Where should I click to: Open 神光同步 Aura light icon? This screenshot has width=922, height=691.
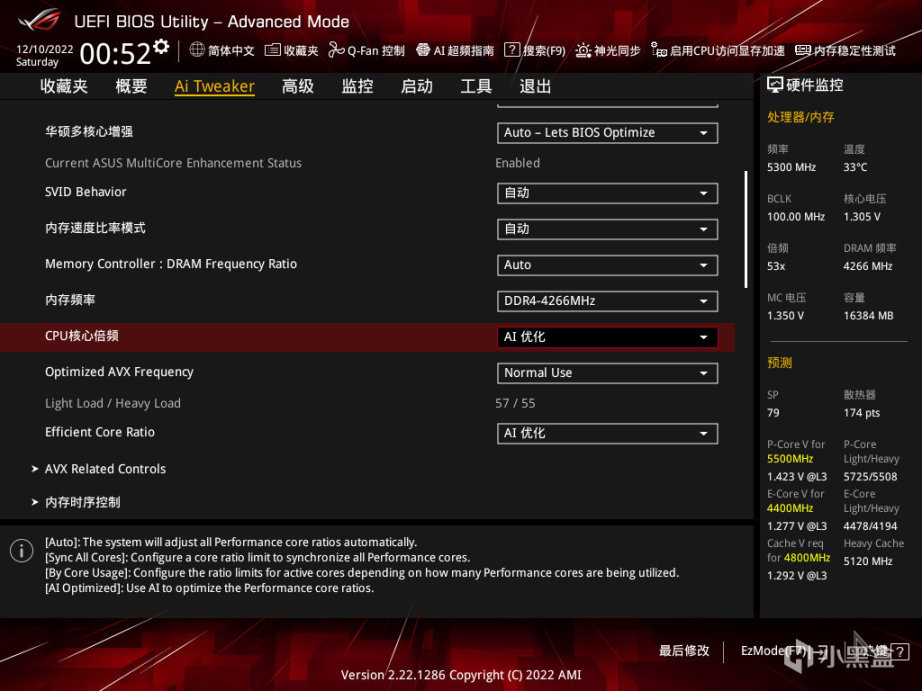[583, 50]
